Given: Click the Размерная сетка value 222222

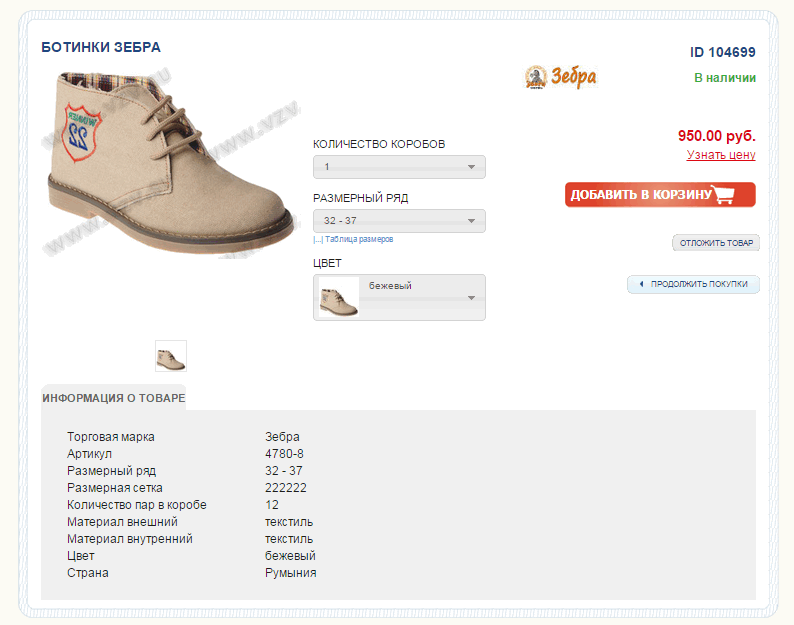Looking at the screenshot, I should pos(286,488).
